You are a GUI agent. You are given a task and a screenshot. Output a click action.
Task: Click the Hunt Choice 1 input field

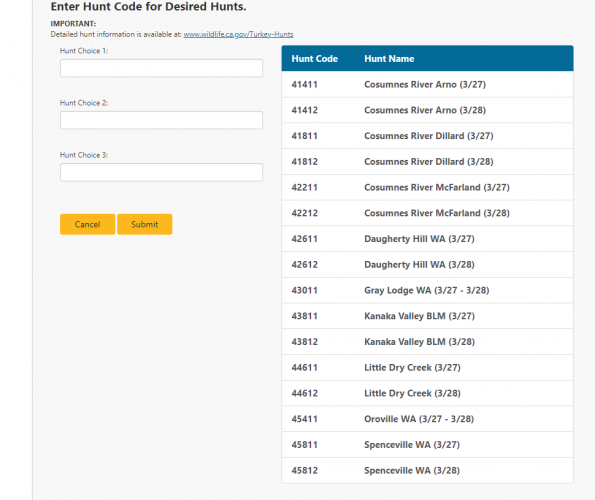coord(161,68)
